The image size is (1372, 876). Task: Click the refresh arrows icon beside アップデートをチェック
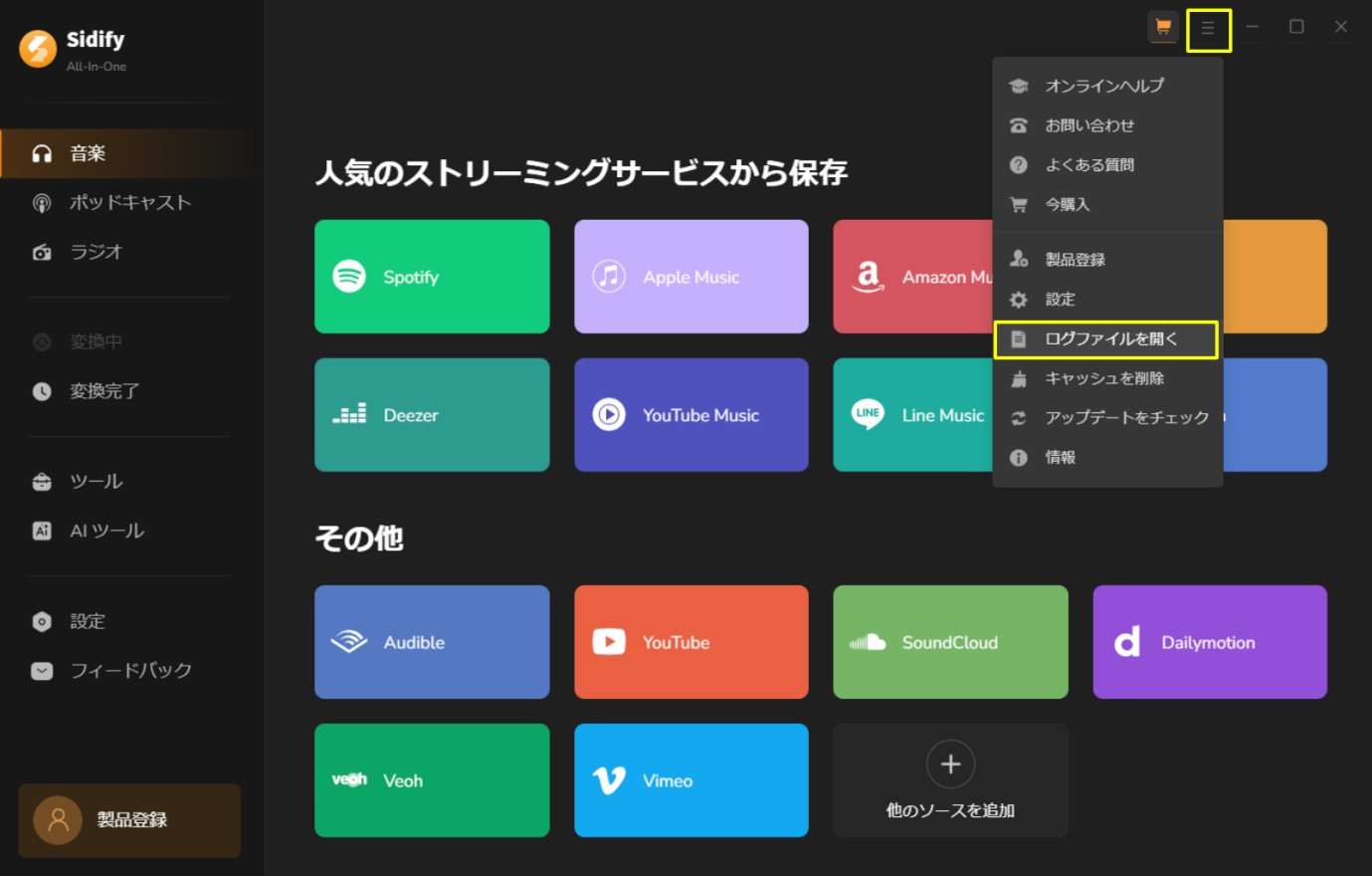click(x=1019, y=419)
